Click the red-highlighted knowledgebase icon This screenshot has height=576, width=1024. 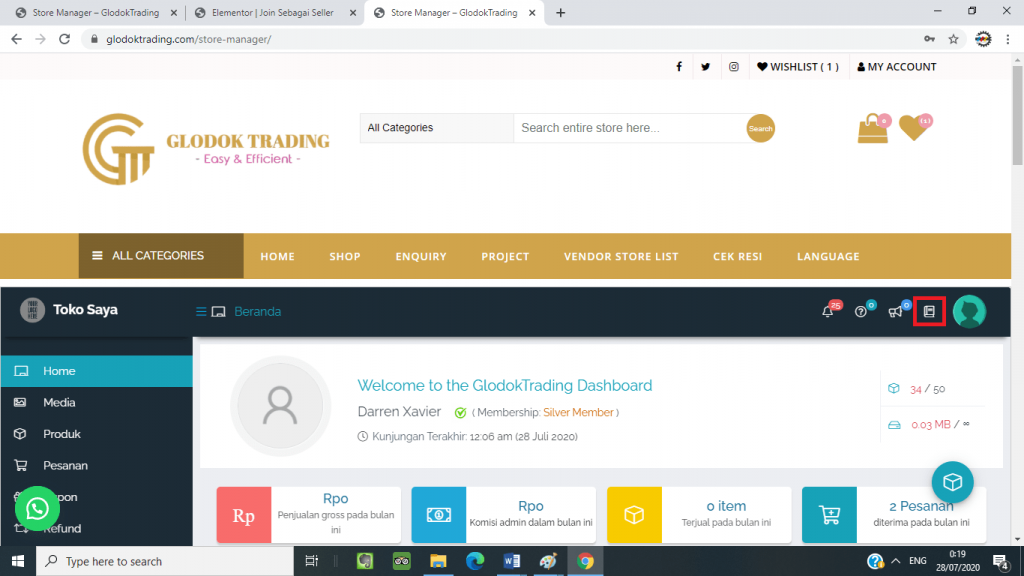[x=929, y=312]
